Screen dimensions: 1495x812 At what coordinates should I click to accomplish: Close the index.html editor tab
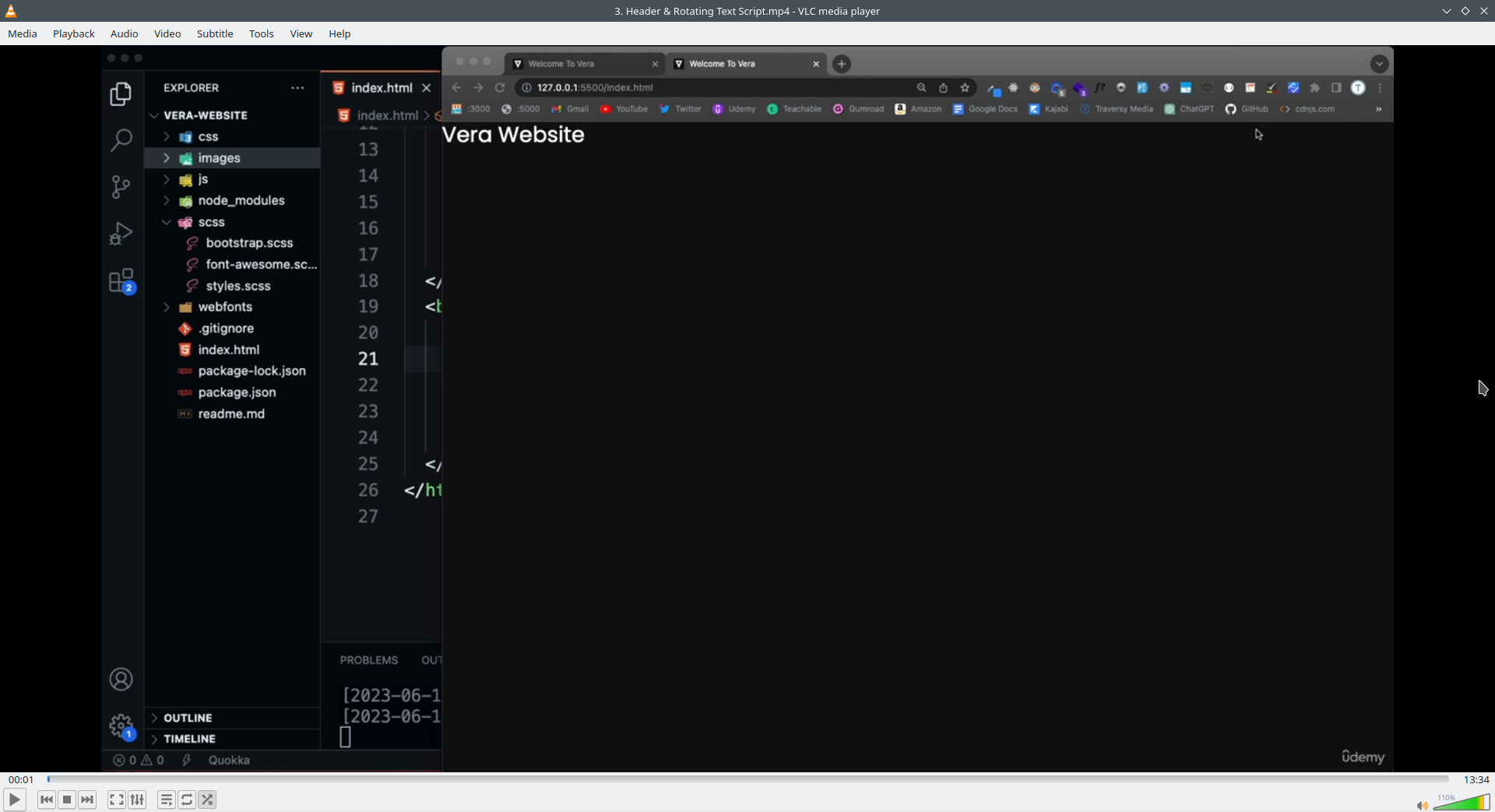pos(427,88)
